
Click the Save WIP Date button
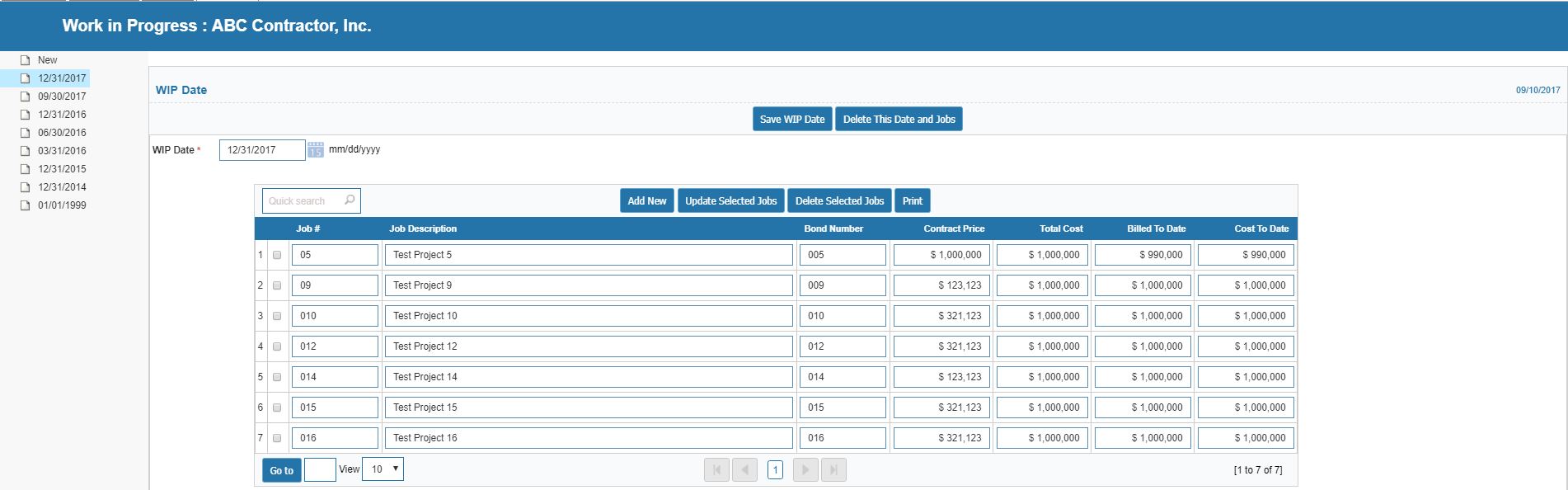791,120
